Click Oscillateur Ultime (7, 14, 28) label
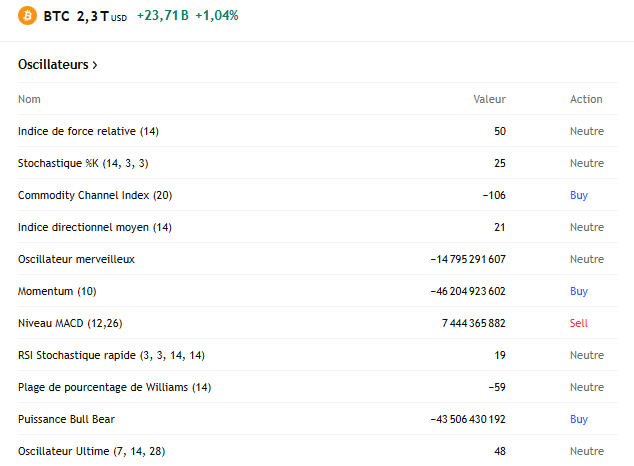The height and width of the screenshot is (466, 634). [92, 451]
